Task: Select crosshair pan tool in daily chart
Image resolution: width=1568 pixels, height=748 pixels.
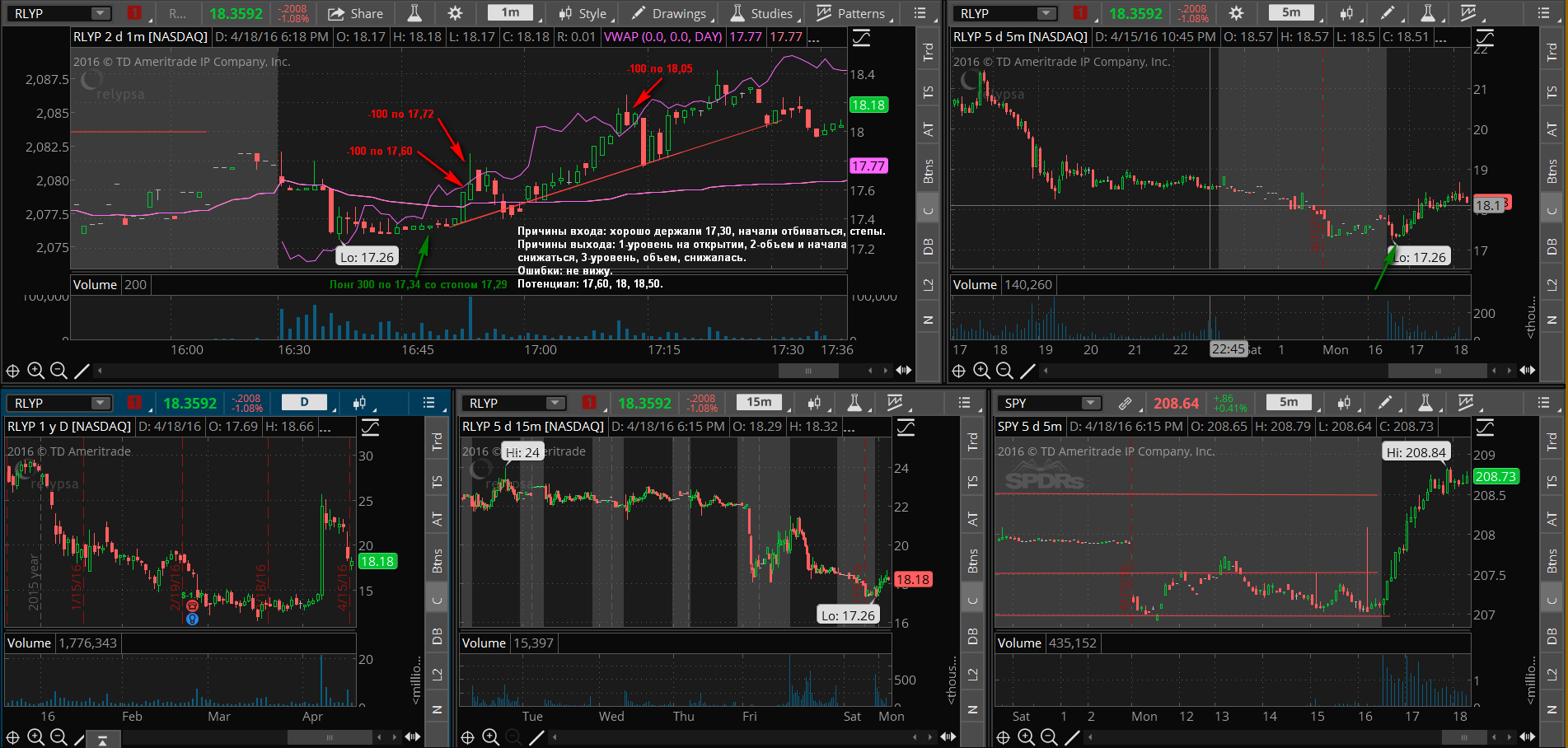Action: (13, 737)
